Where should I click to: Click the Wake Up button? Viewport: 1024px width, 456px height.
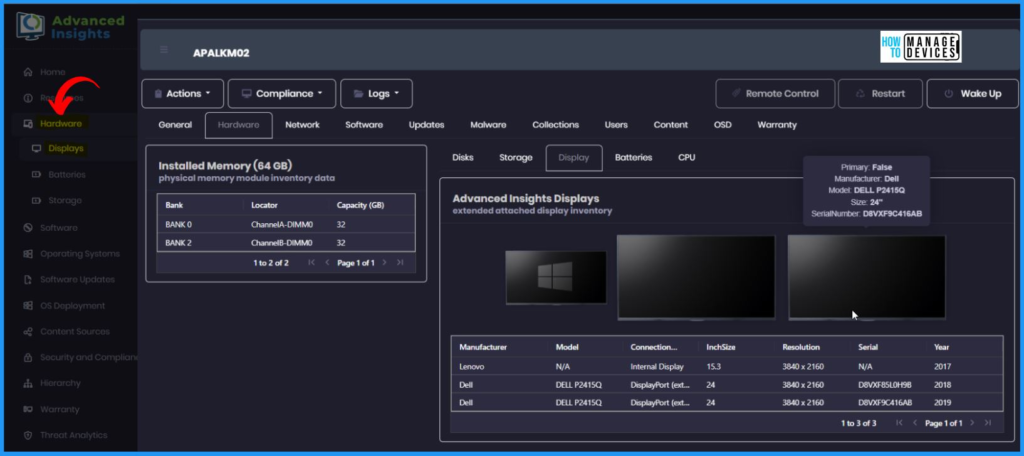pyautogui.click(x=972, y=93)
